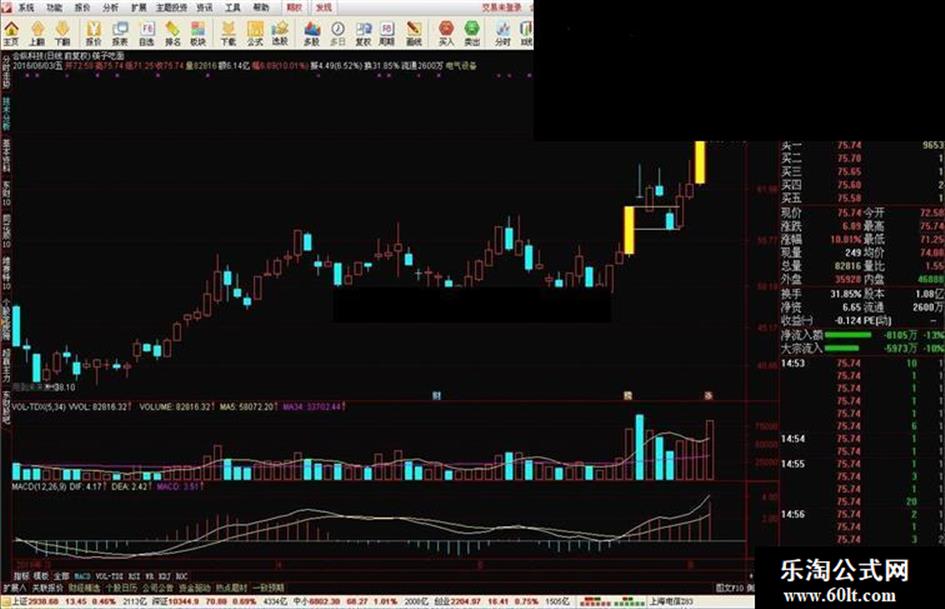945x609 pixels.
Task: Click the 下载 download icon
Action: click(x=228, y=33)
